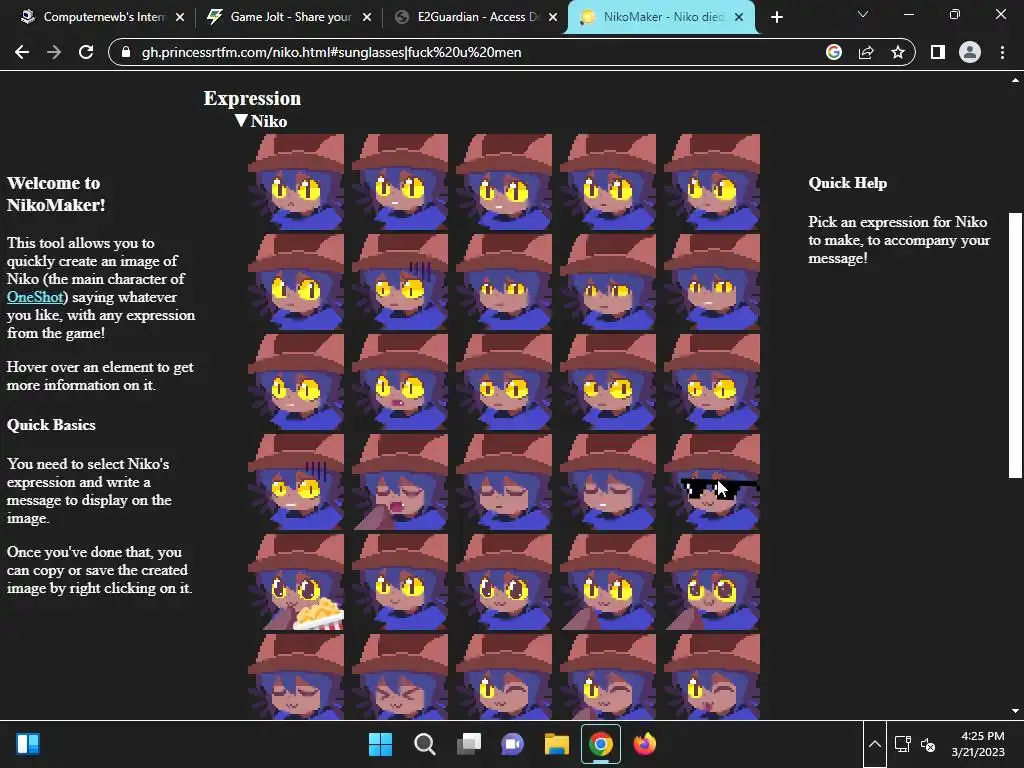Open a new browser tab
1024x768 pixels.
776,18
